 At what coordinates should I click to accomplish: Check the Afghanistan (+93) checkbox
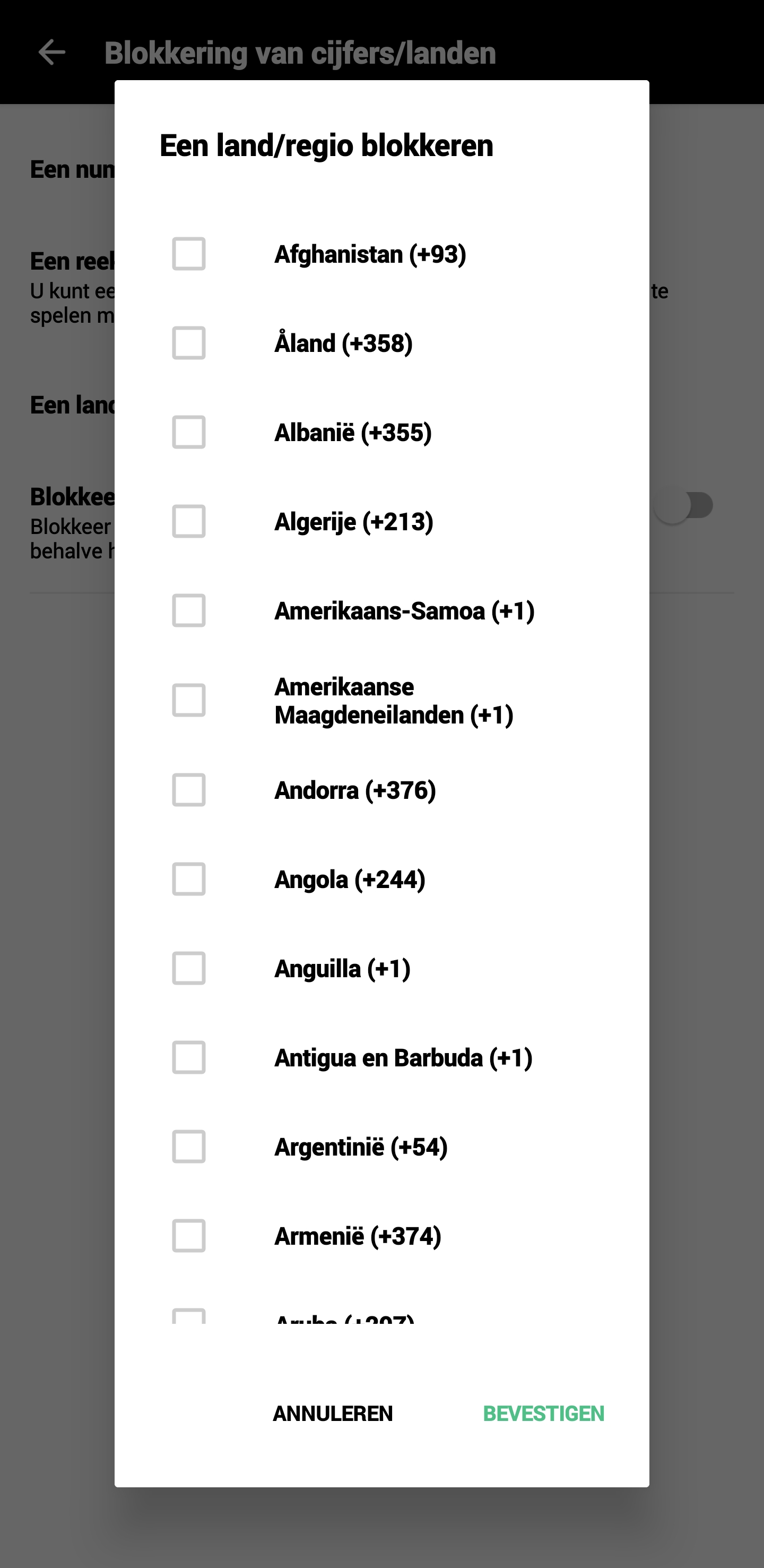tap(188, 254)
